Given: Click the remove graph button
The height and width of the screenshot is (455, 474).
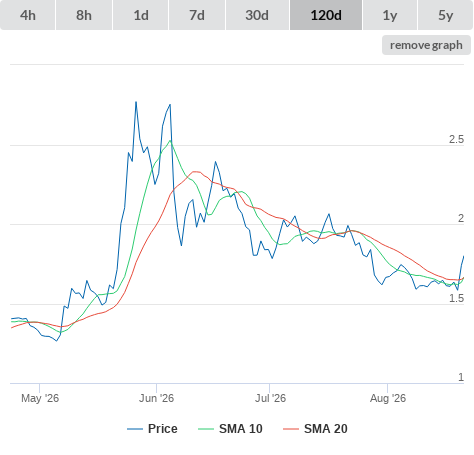Looking at the screenshot, I should [426, 45].
